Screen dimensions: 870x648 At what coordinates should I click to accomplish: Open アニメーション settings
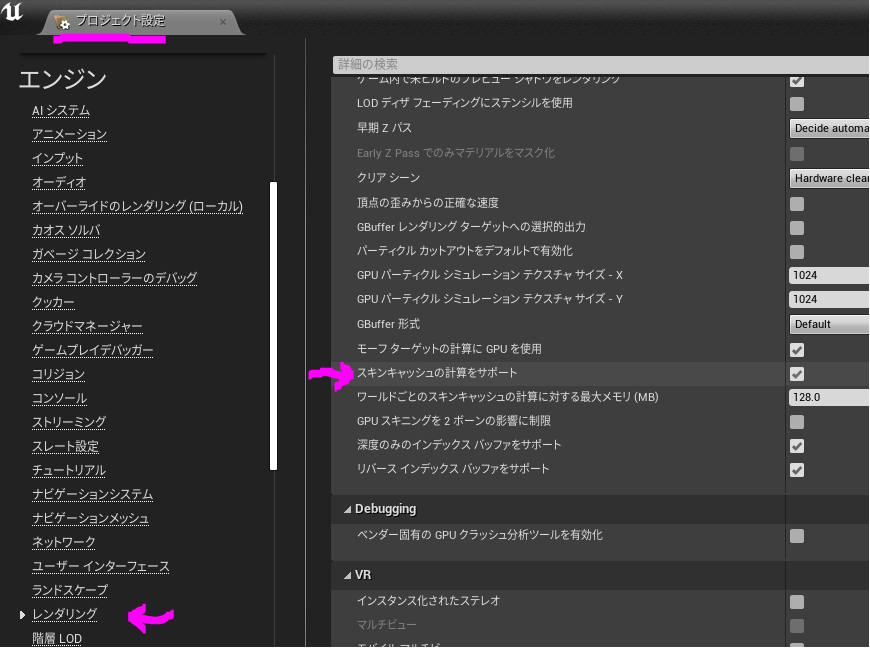click(69, 134)
